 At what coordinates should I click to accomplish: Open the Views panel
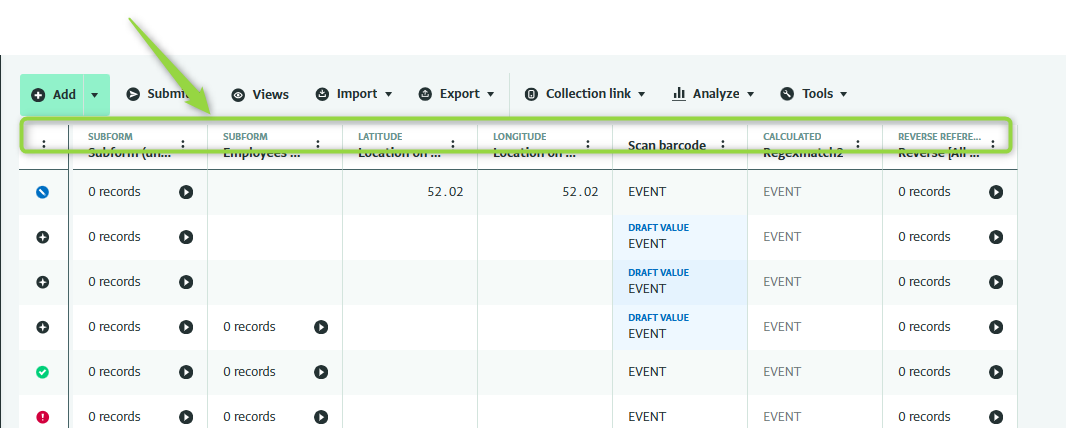point(260,94)
